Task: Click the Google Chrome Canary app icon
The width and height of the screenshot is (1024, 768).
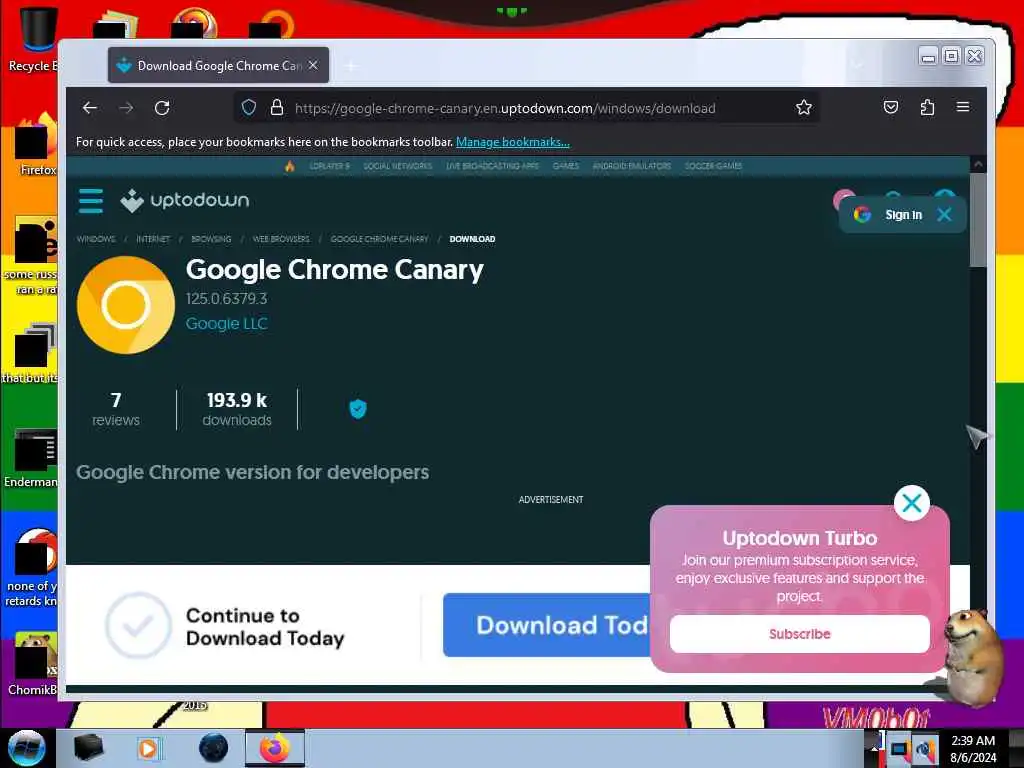Action: [x=126, y=305]
